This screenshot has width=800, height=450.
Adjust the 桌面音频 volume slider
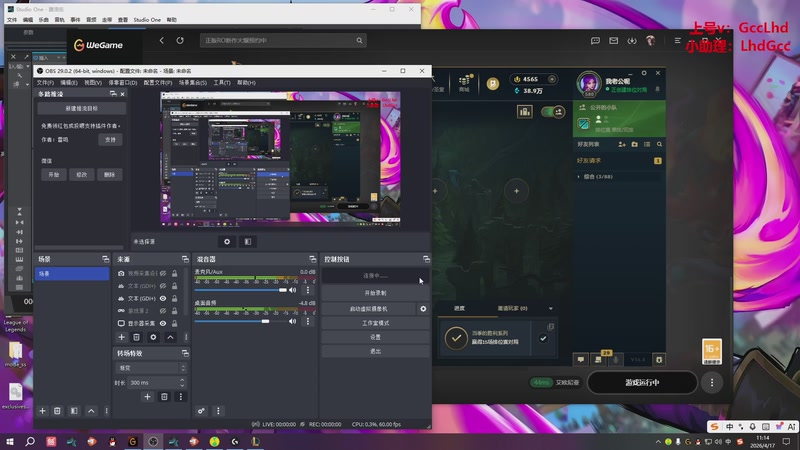pyautogui.click(x=241, y=321)
